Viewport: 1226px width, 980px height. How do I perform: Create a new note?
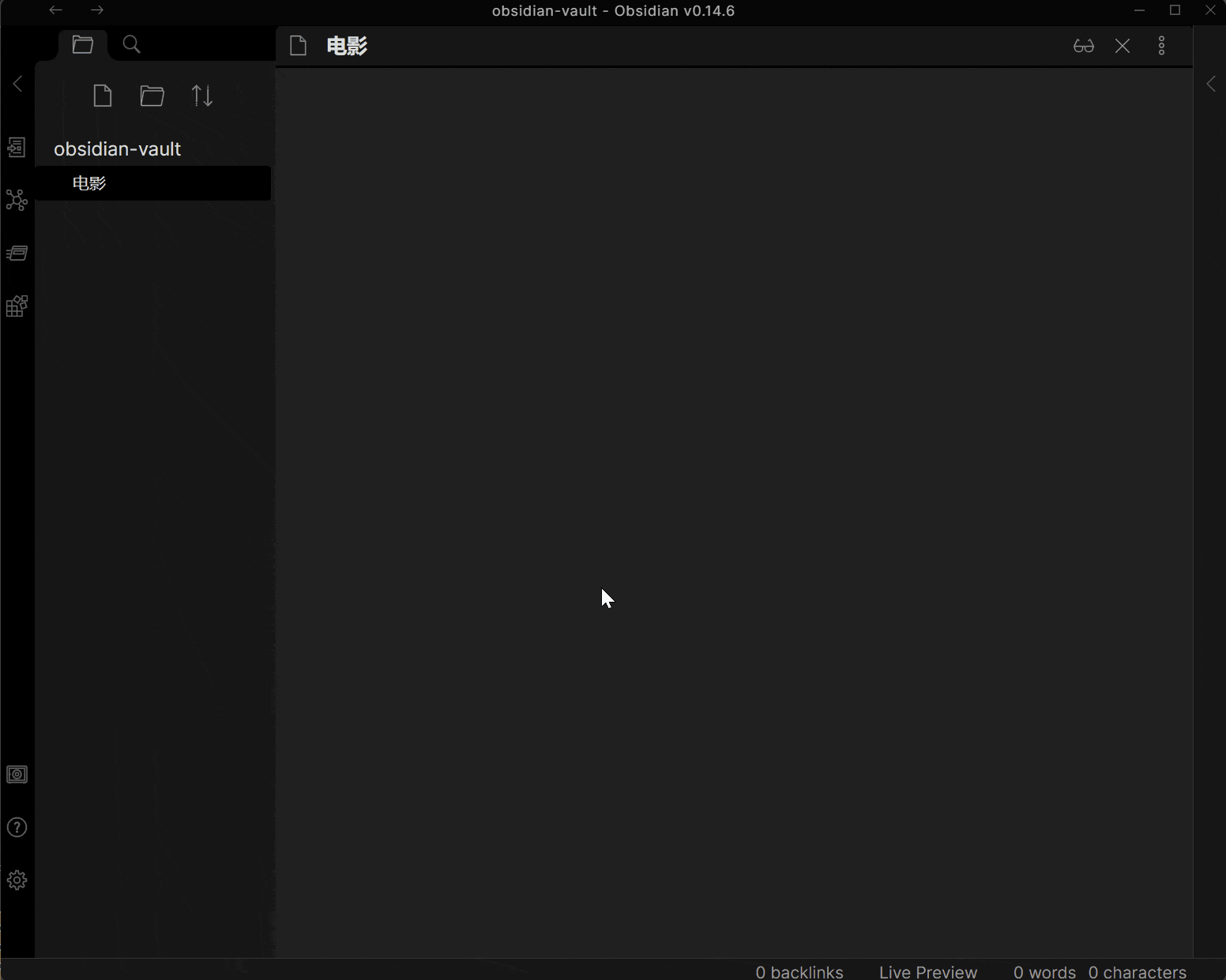(103, 96)
